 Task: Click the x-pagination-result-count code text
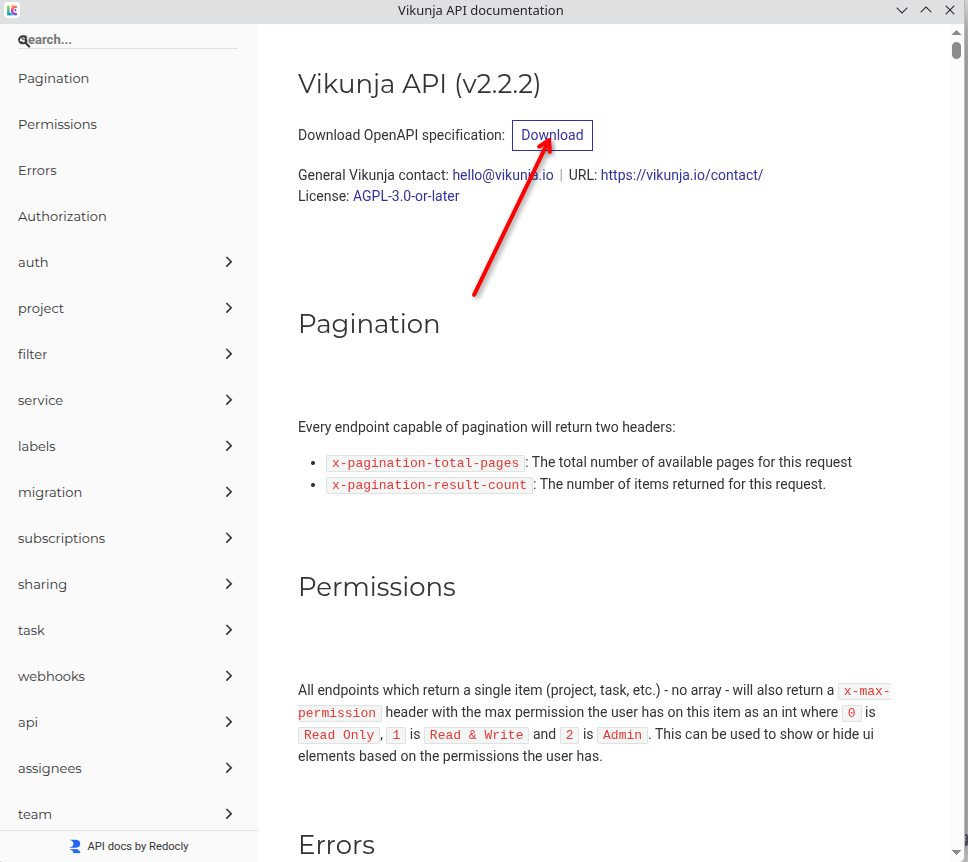pos(429,485)
